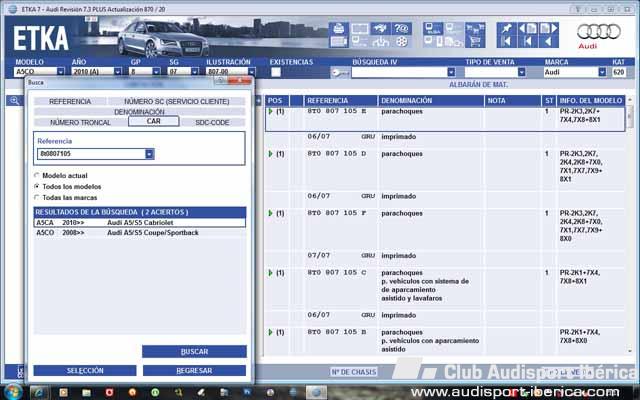Click the blank screen icon next to printer
The width and height of the screenshot is (640, 400).
(x=360, y=29)
